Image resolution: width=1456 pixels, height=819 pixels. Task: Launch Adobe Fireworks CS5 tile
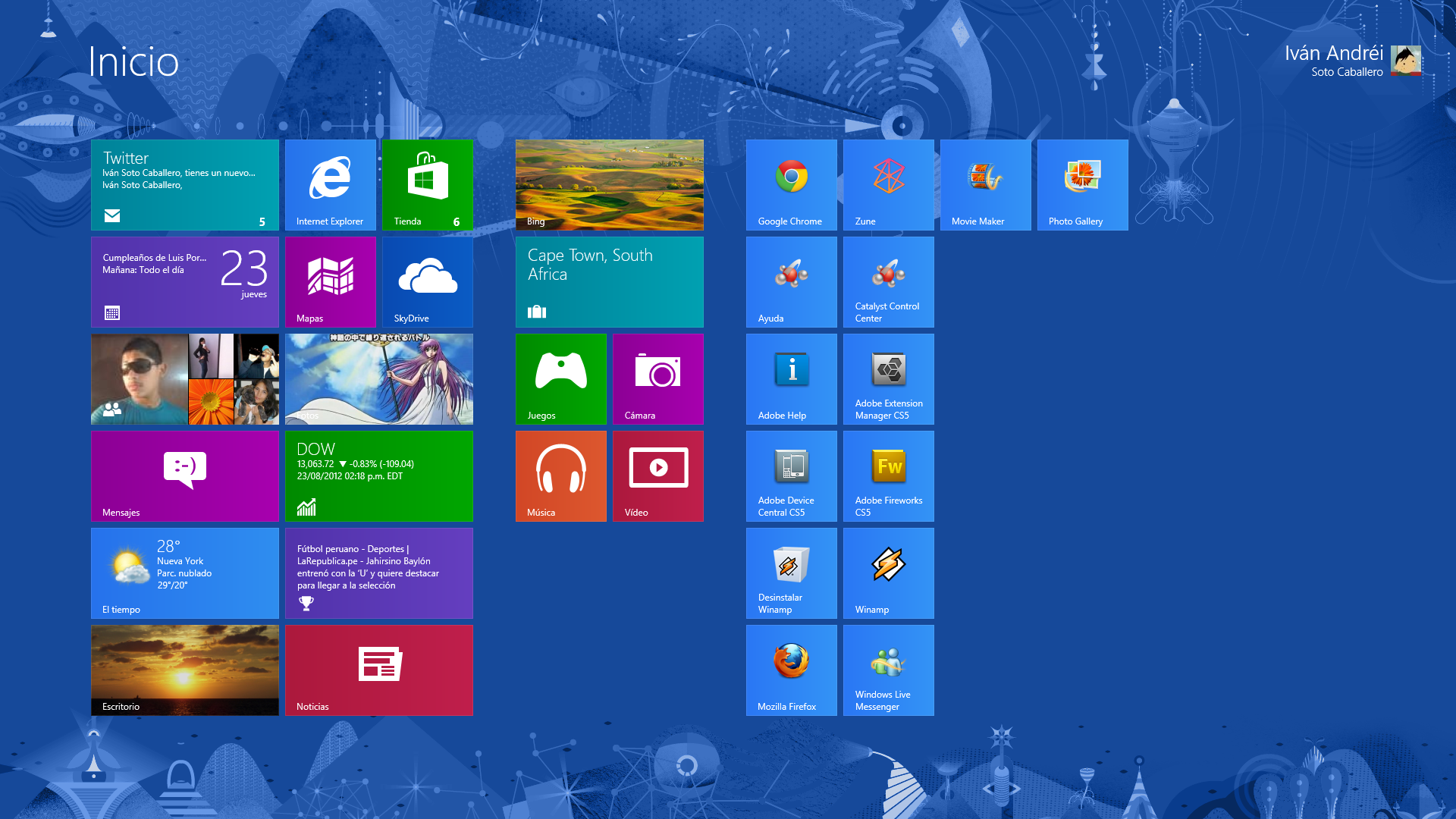[889, 476]
